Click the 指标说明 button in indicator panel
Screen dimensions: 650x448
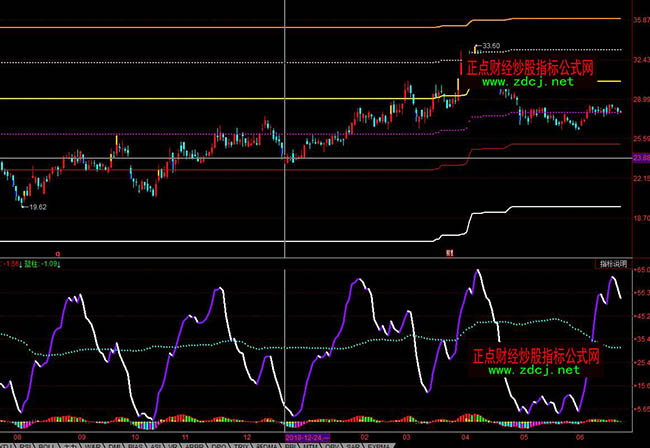tap(612, 264)
